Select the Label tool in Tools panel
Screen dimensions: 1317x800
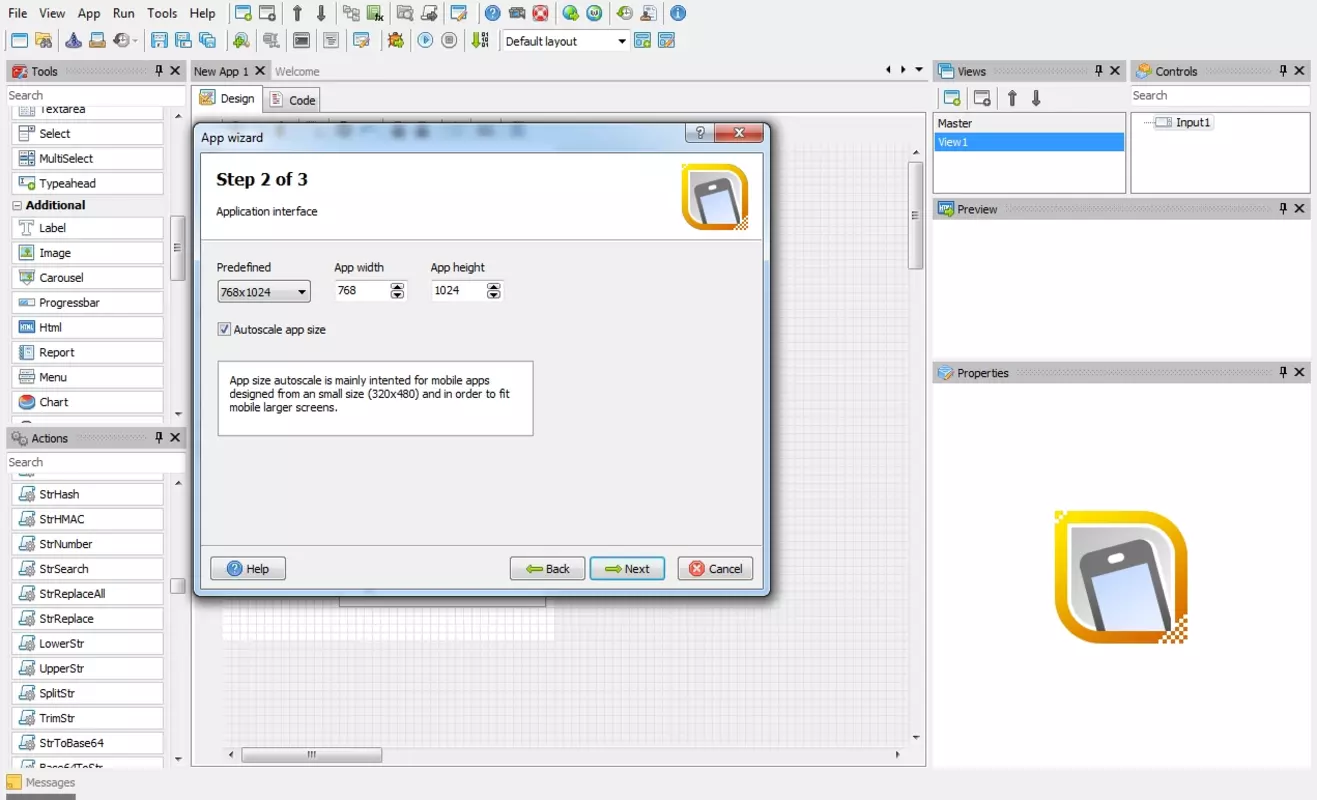pyautogui.click(x=88, y=228)
